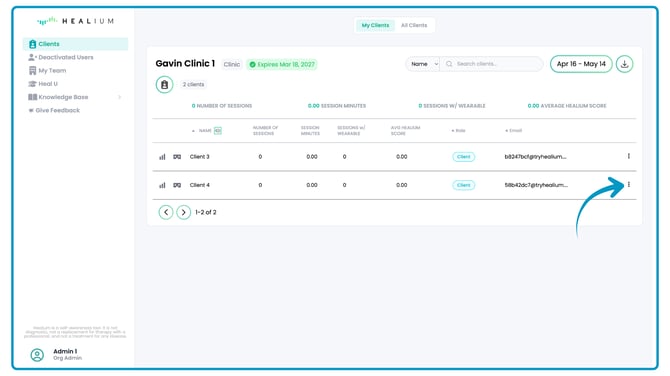The height and width of the screenshot is (376, 670).
Task: Open stats chart for Client 3
Action: click(162, 157)
